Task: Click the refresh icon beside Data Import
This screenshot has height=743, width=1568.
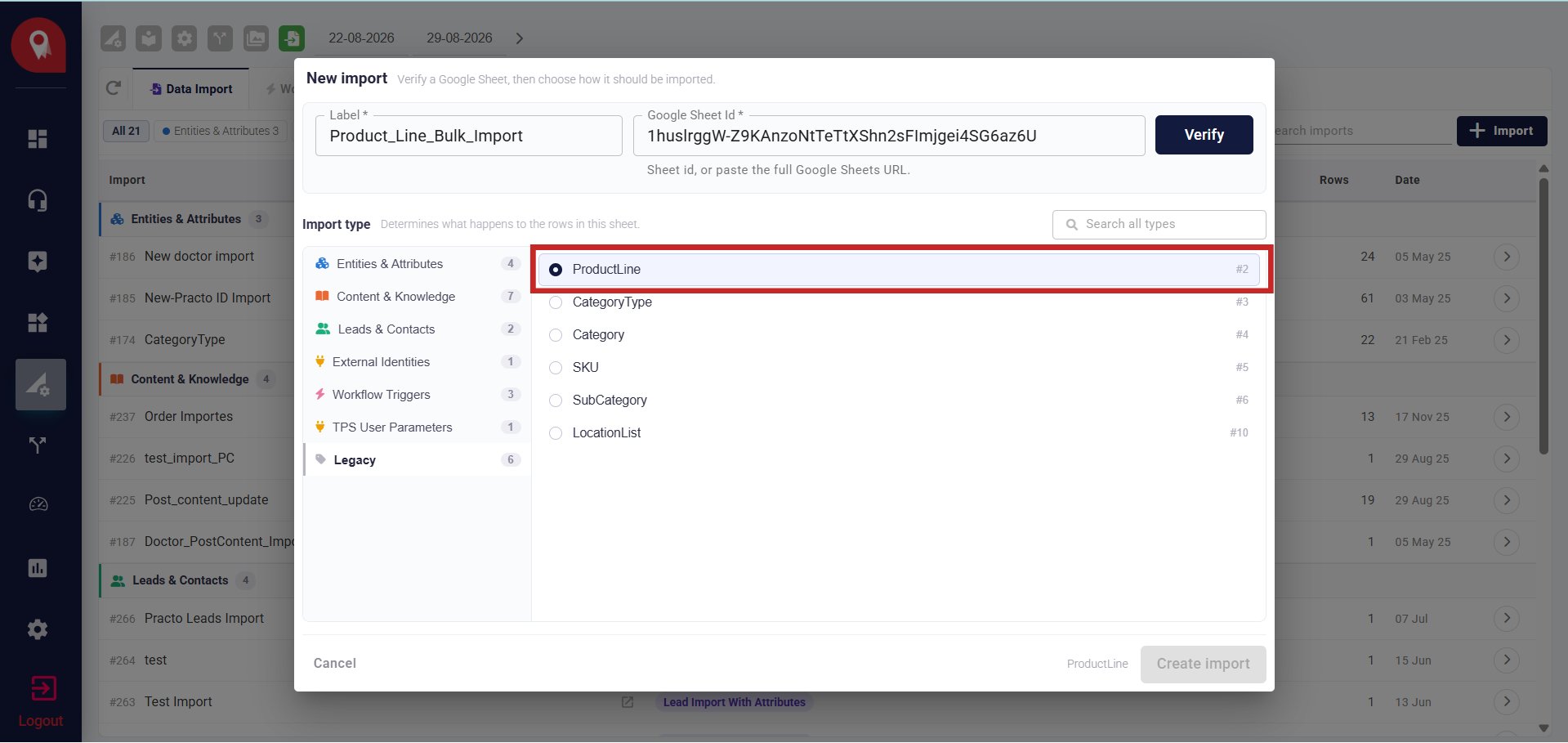Action: [x=114, y=87]
